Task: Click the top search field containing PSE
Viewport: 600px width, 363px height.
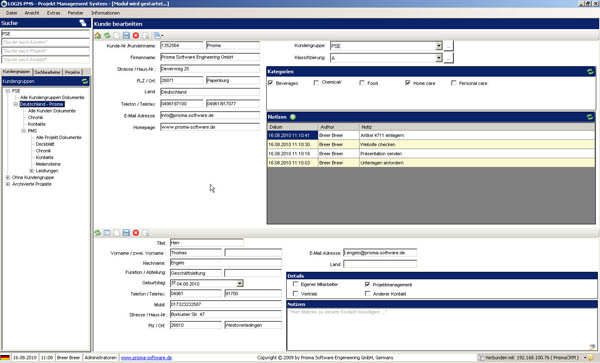Action: click(x=45, y=34)
